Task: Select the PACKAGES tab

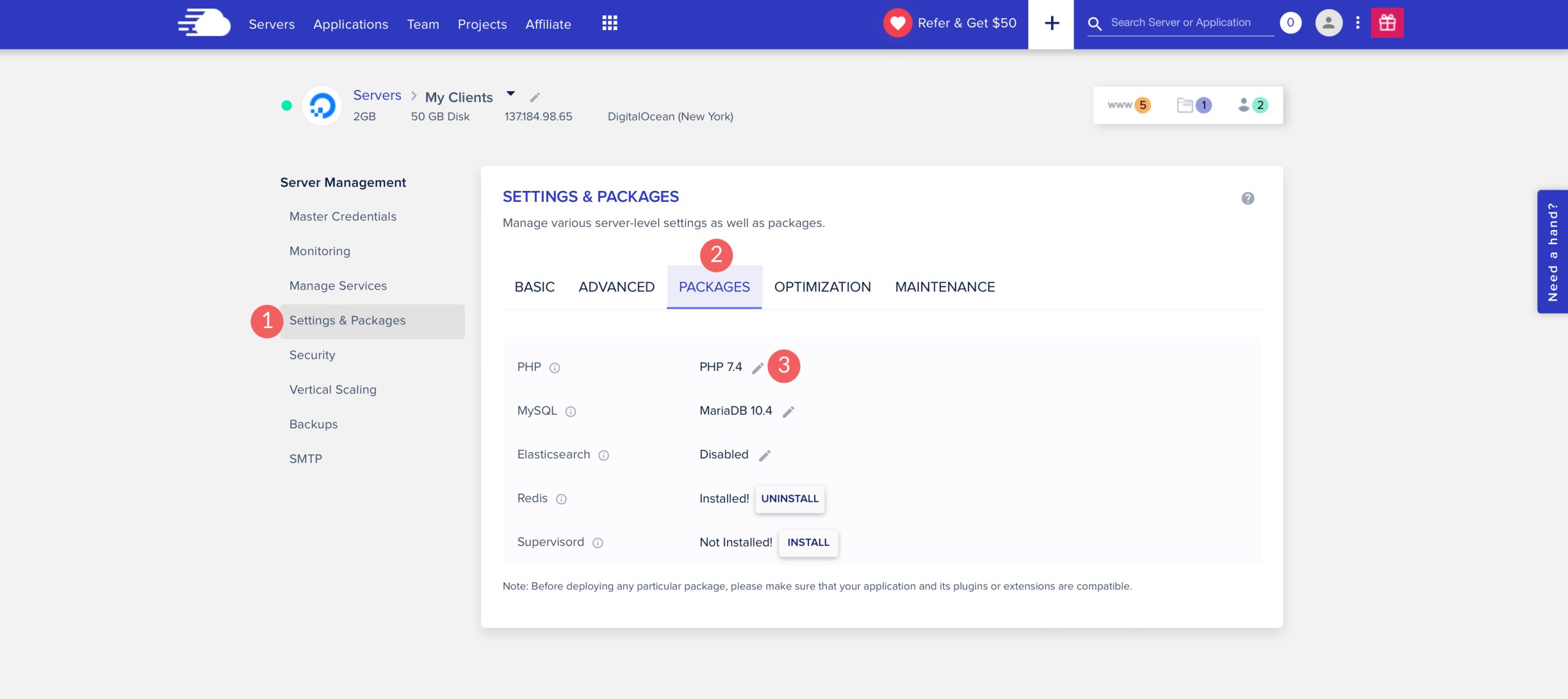Action: [x=714, y=287]
